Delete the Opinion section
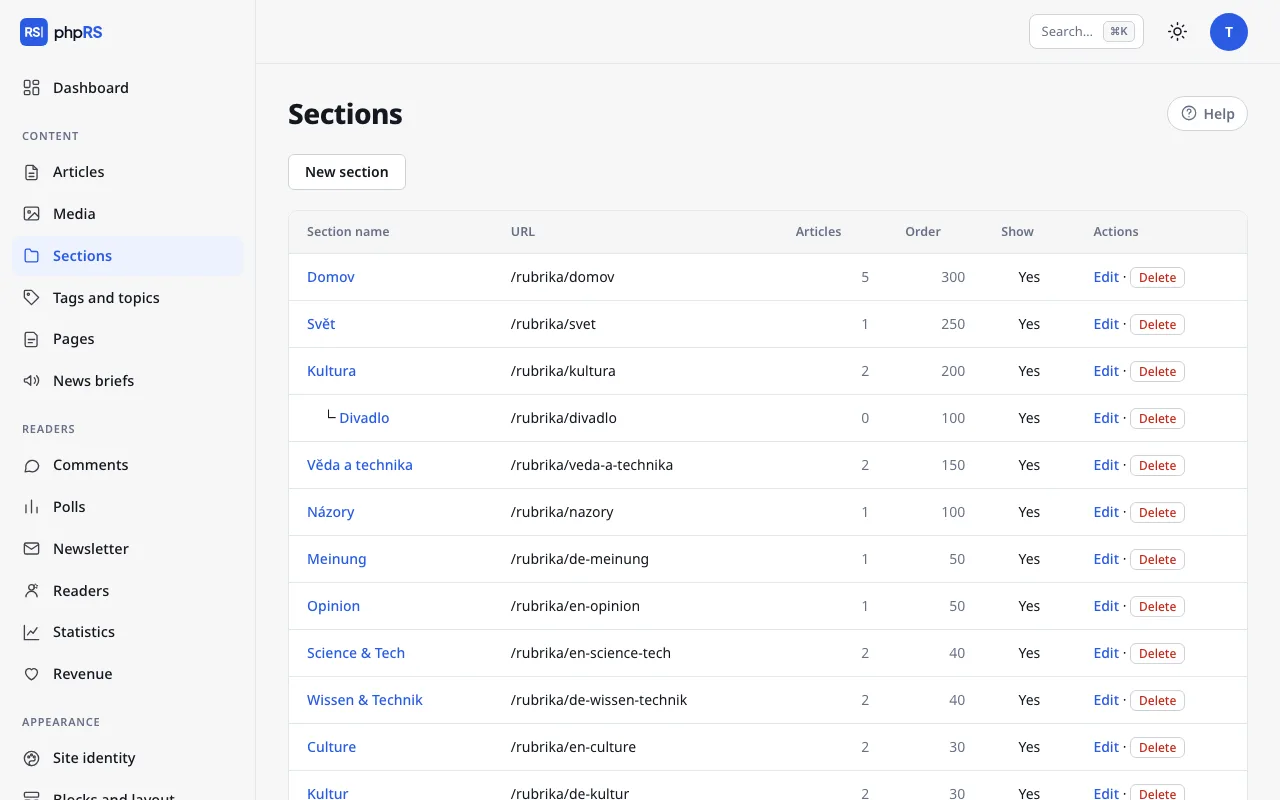Image resolution: width=1280 pixels, height=800 pixels. click(x=1157, y=607)
